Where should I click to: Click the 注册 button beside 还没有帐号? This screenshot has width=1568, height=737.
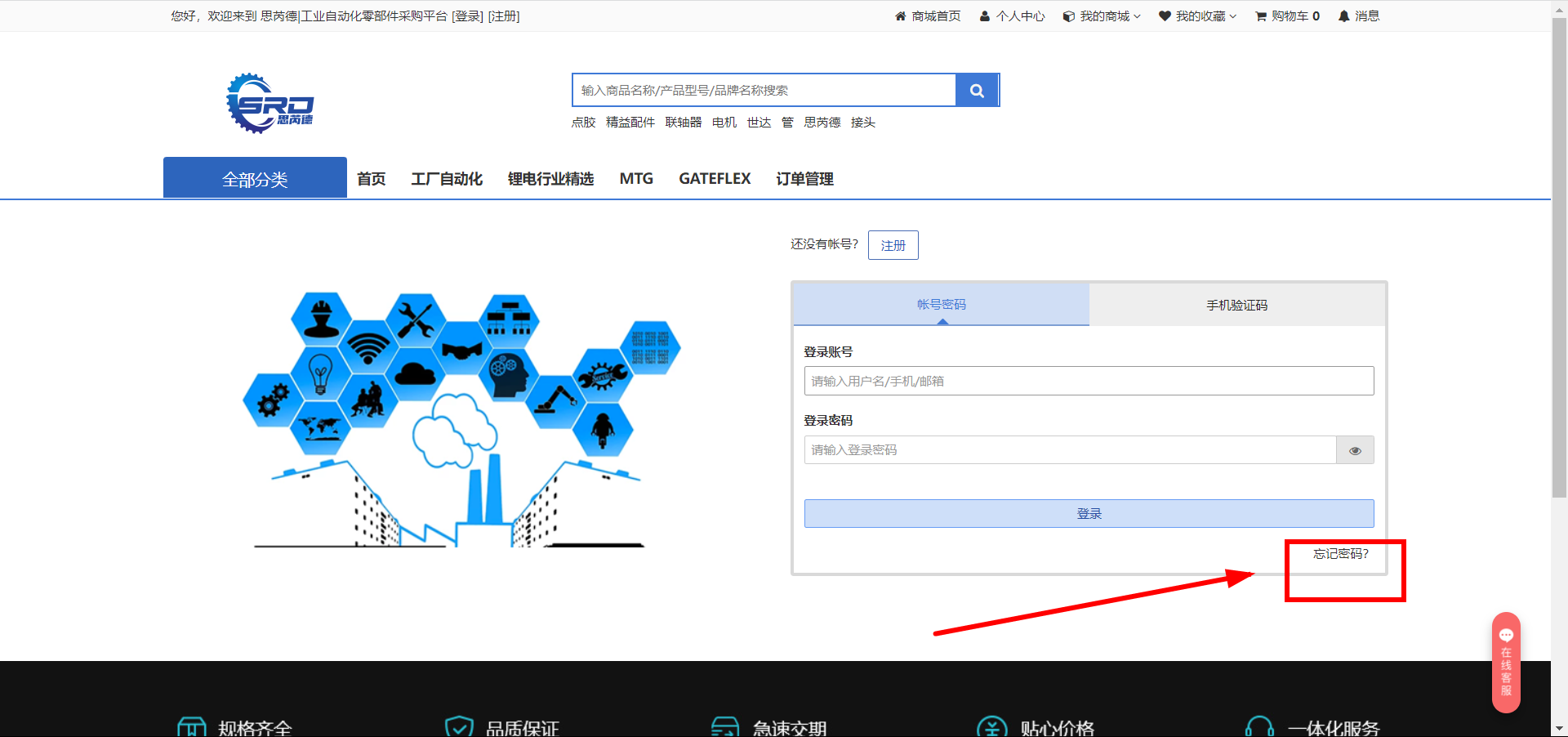[893, 245]
